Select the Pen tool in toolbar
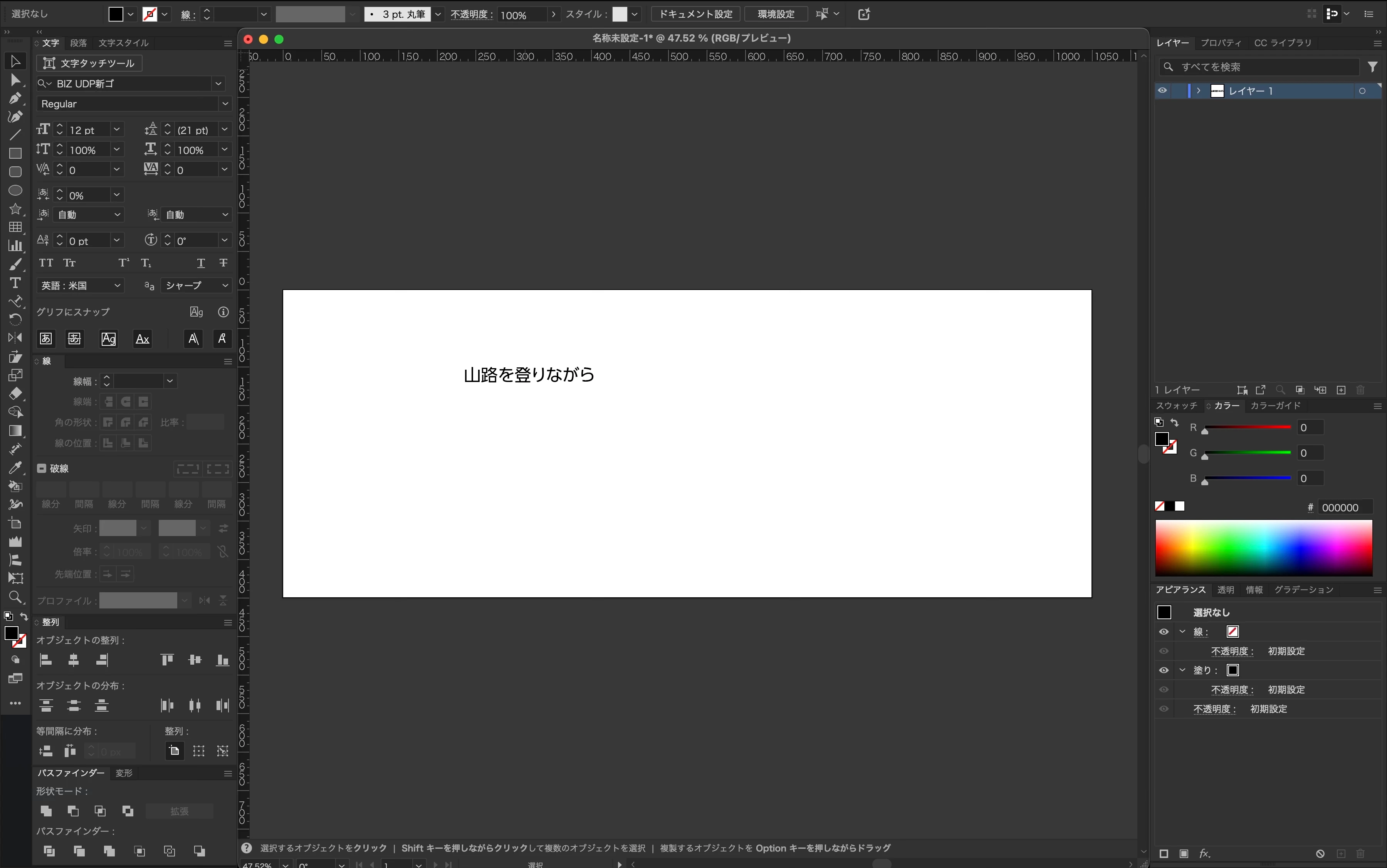1387x868 pixels. click(15, 99)
